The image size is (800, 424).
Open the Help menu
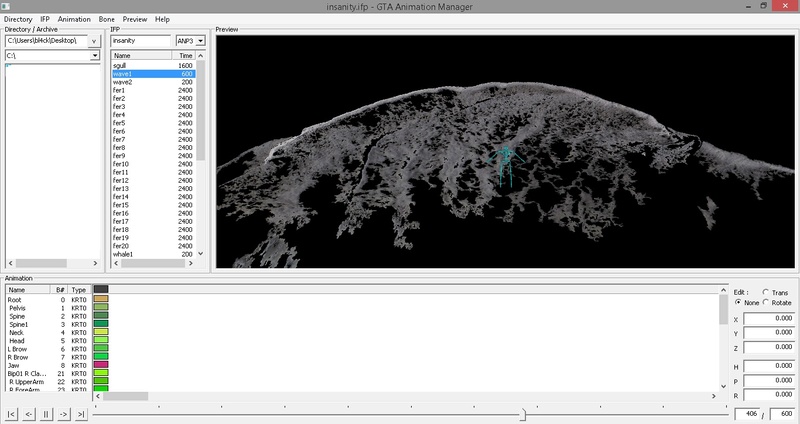coord(162,19)
